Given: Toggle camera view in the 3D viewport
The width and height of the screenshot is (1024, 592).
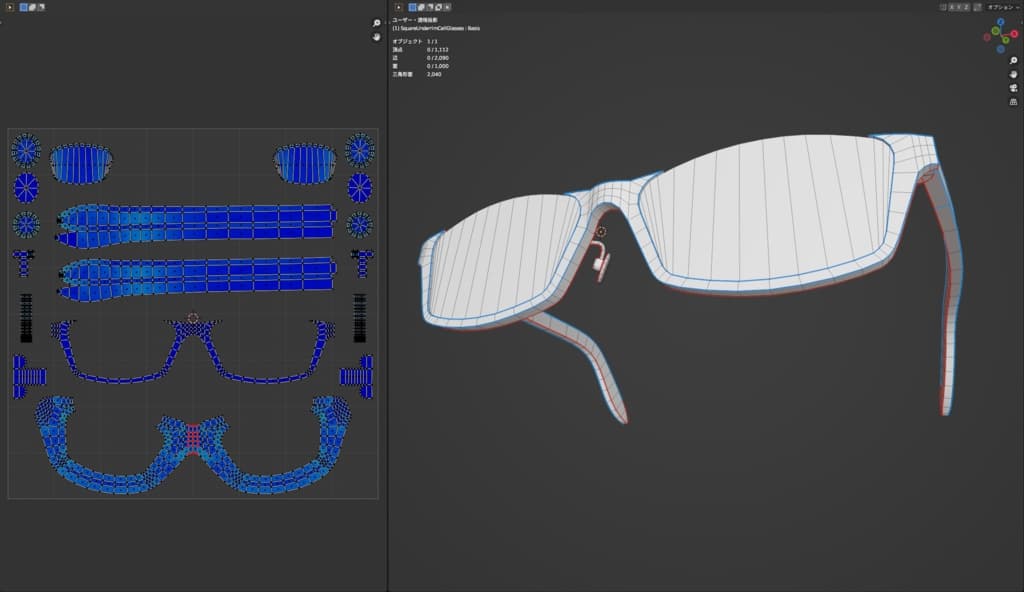Looking at the screenshot, I should pyautogui.click(x=1013, y=88).
